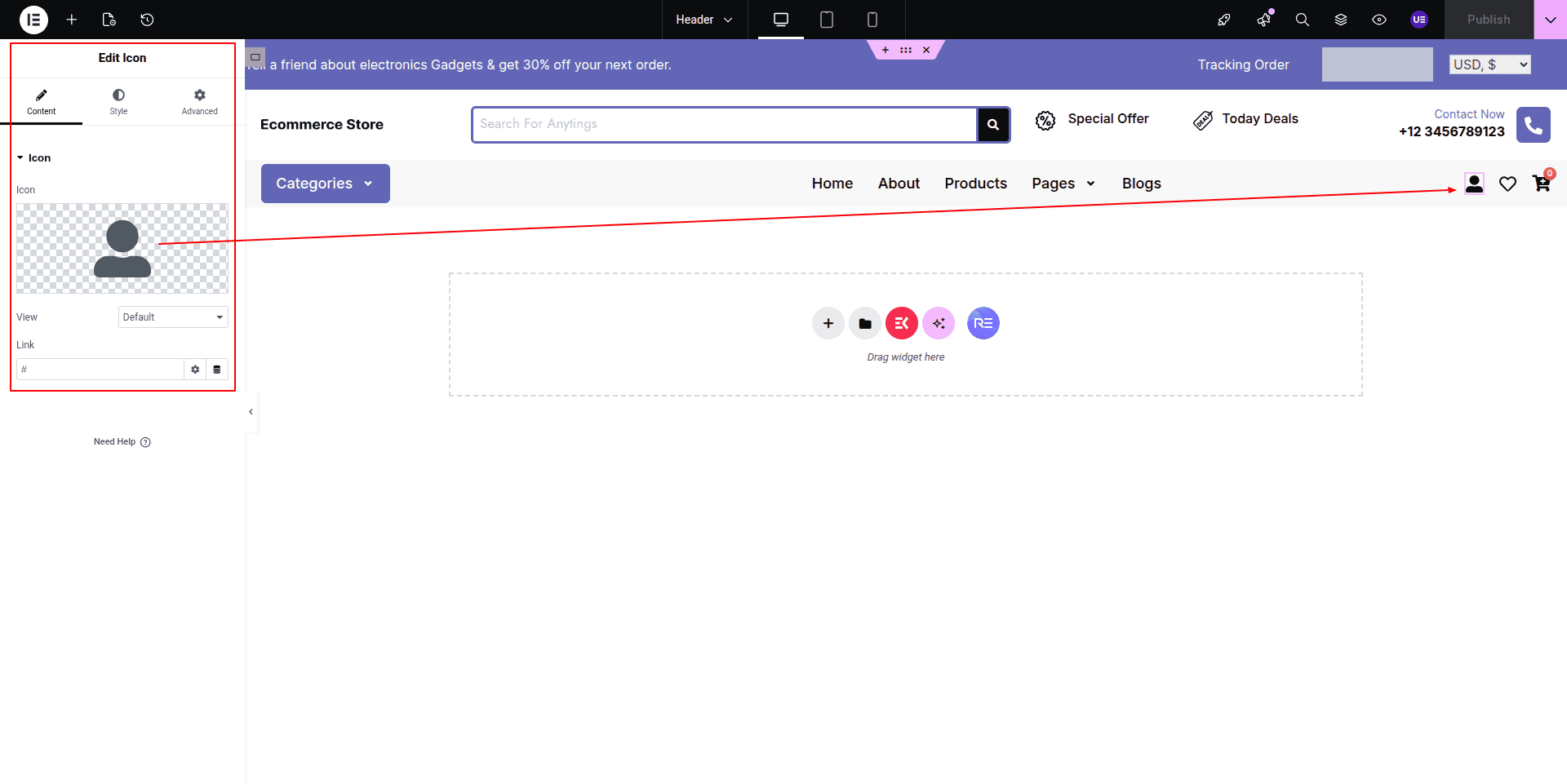The width and height of the screenshot is (1567, 784).
Task: Open the folder template icon in canvas
Action: point(864,324)
